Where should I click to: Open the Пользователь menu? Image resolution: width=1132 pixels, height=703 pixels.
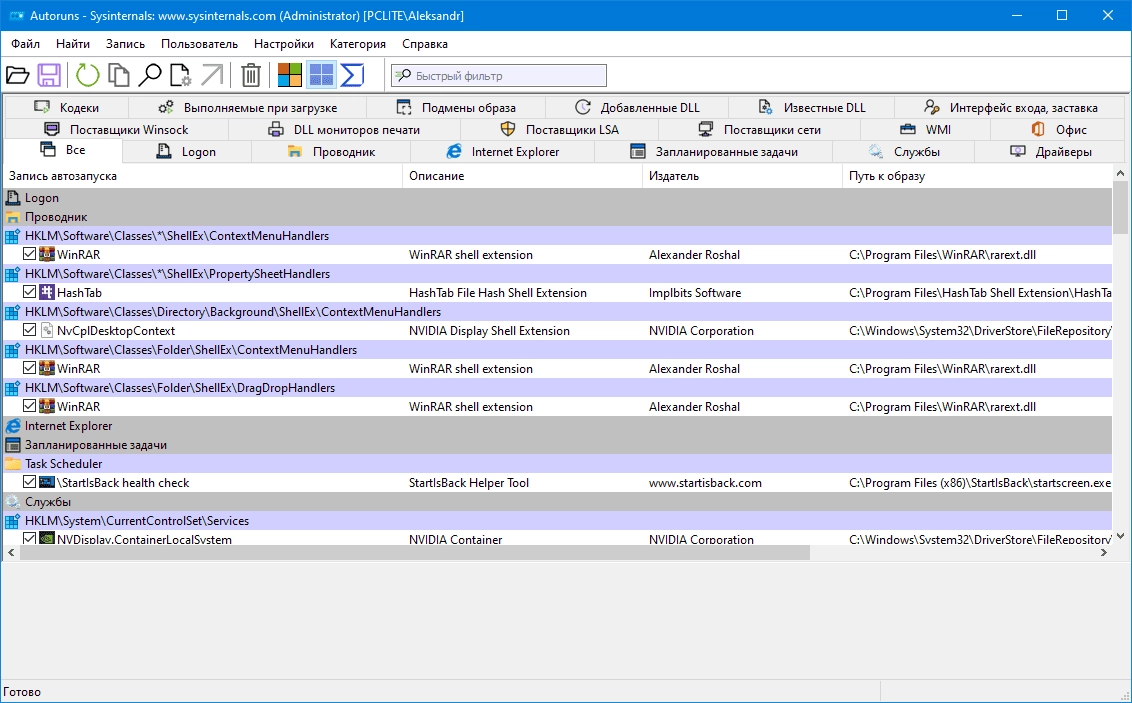click(199, 44)
